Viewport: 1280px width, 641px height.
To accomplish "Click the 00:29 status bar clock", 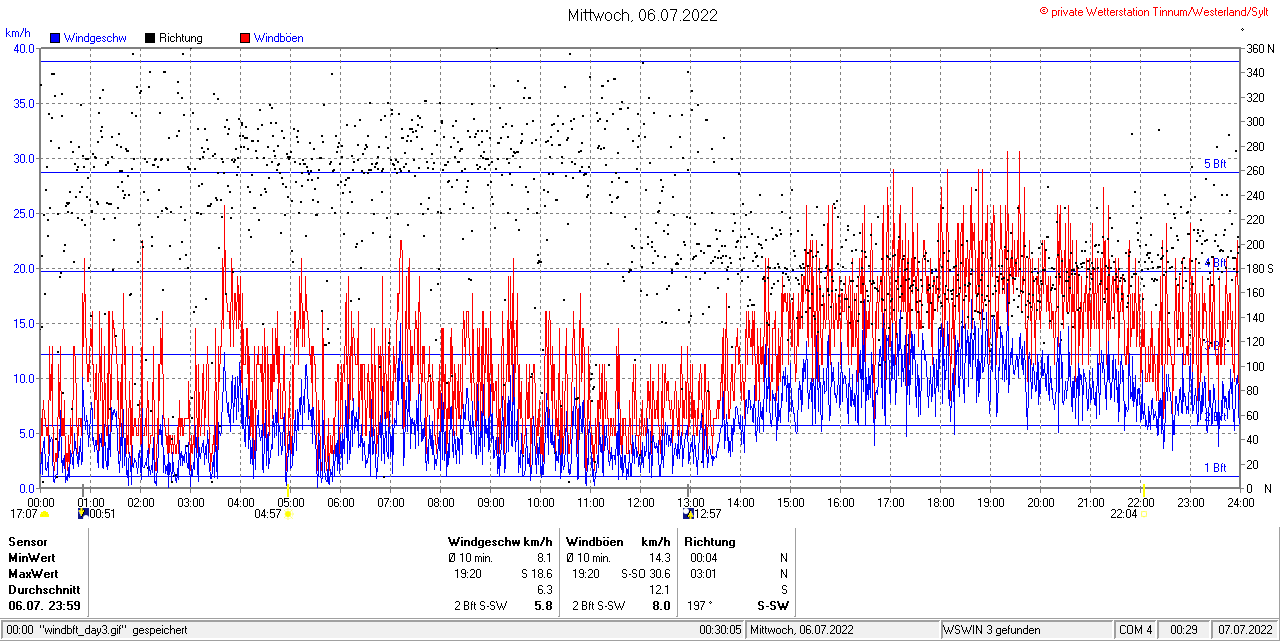I will (x=1185, y=630).
